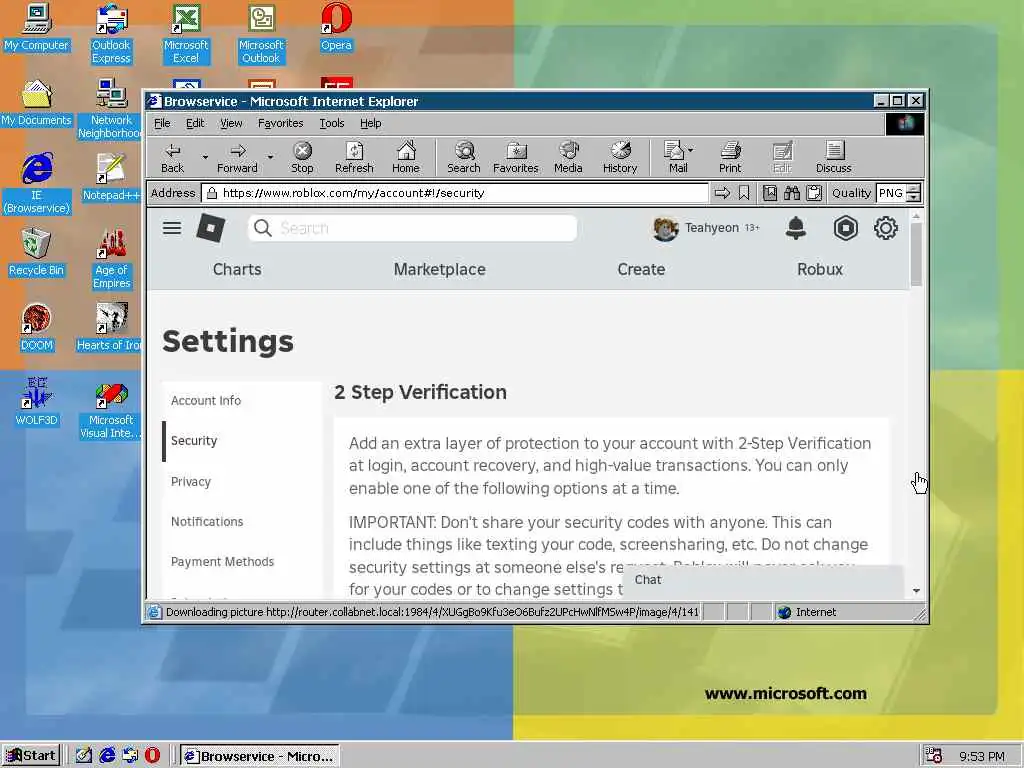Image resolution: width=1024 pixels, height=768 pixels.
Task: Go to Create page
Action: pyautogui.click(x=641, y=269)
